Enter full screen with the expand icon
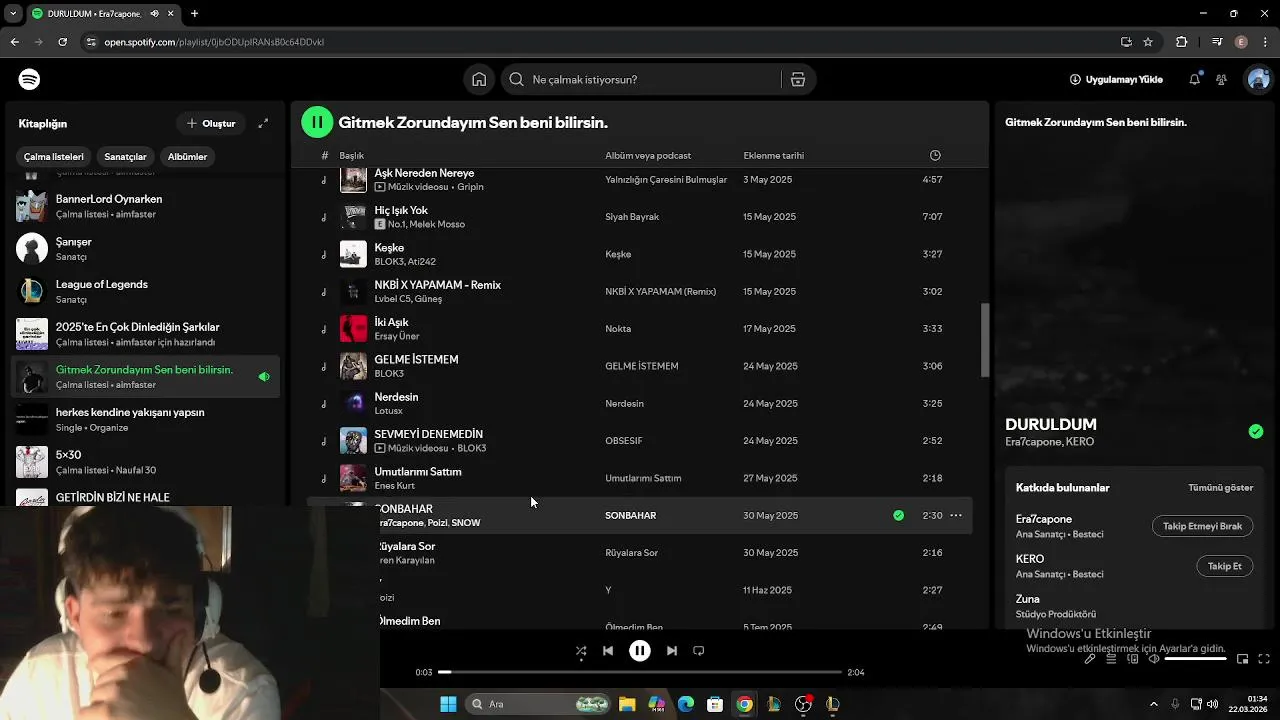Viewport: 1280px width, 720px height. [1264, 659]
